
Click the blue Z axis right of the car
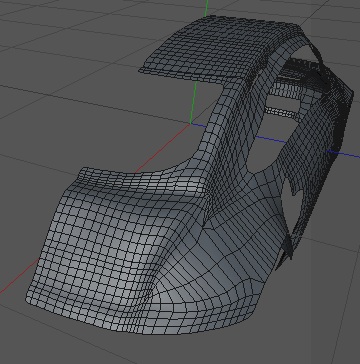pos(343,154)
